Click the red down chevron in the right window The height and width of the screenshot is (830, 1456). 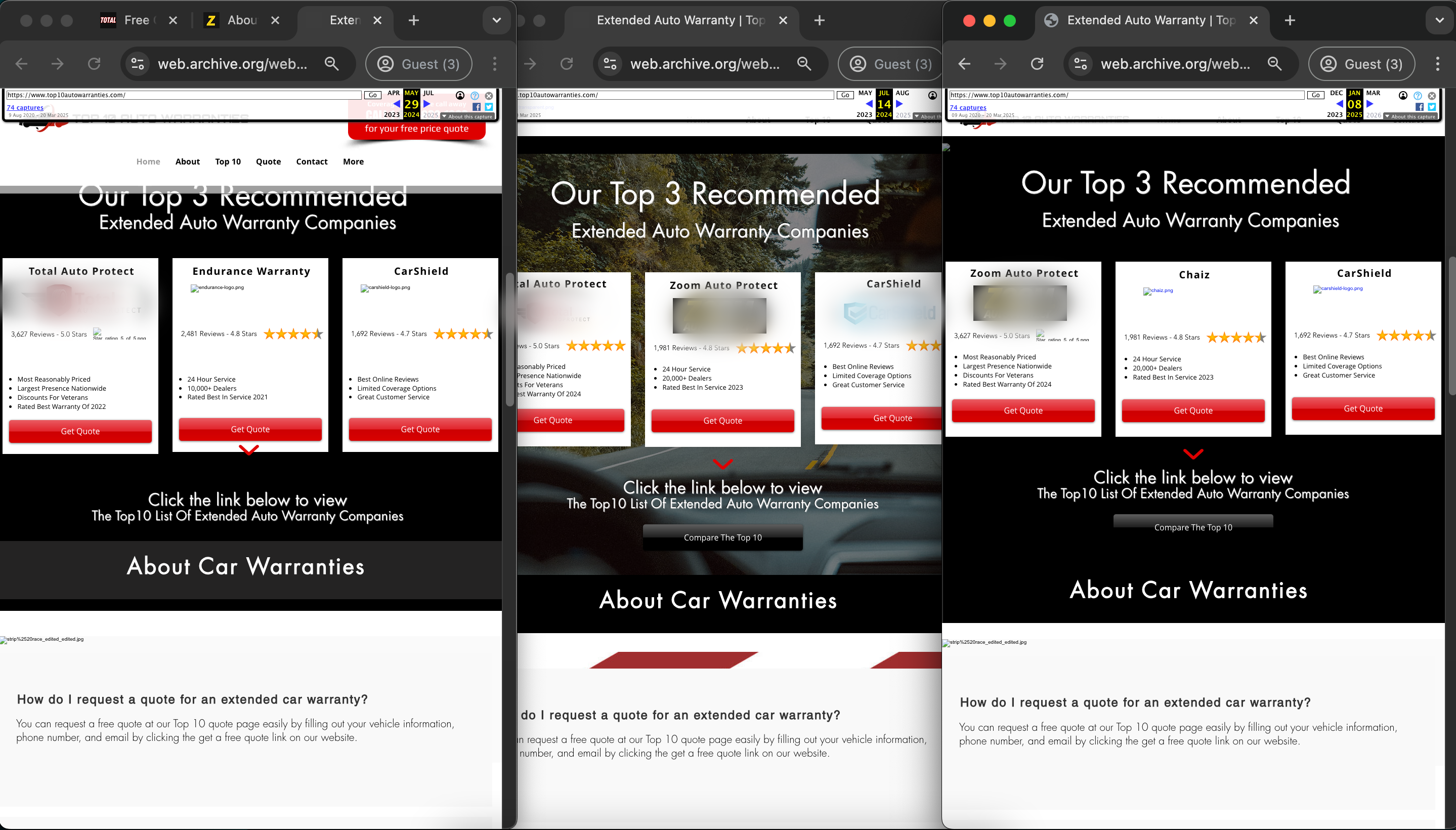[1193, 454]
